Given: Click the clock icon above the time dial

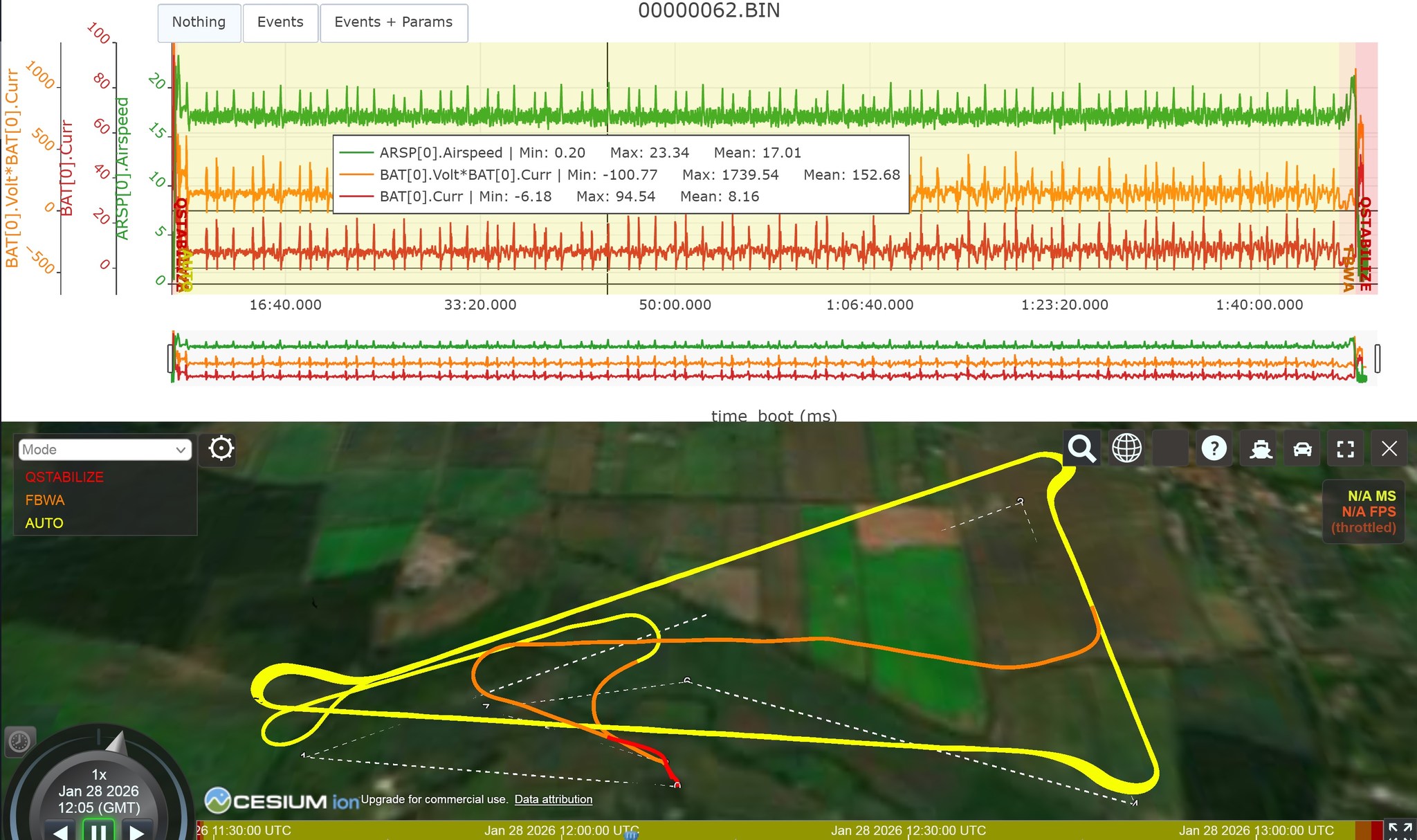Looking at the screenshot, I should click(x=19, y=742).
